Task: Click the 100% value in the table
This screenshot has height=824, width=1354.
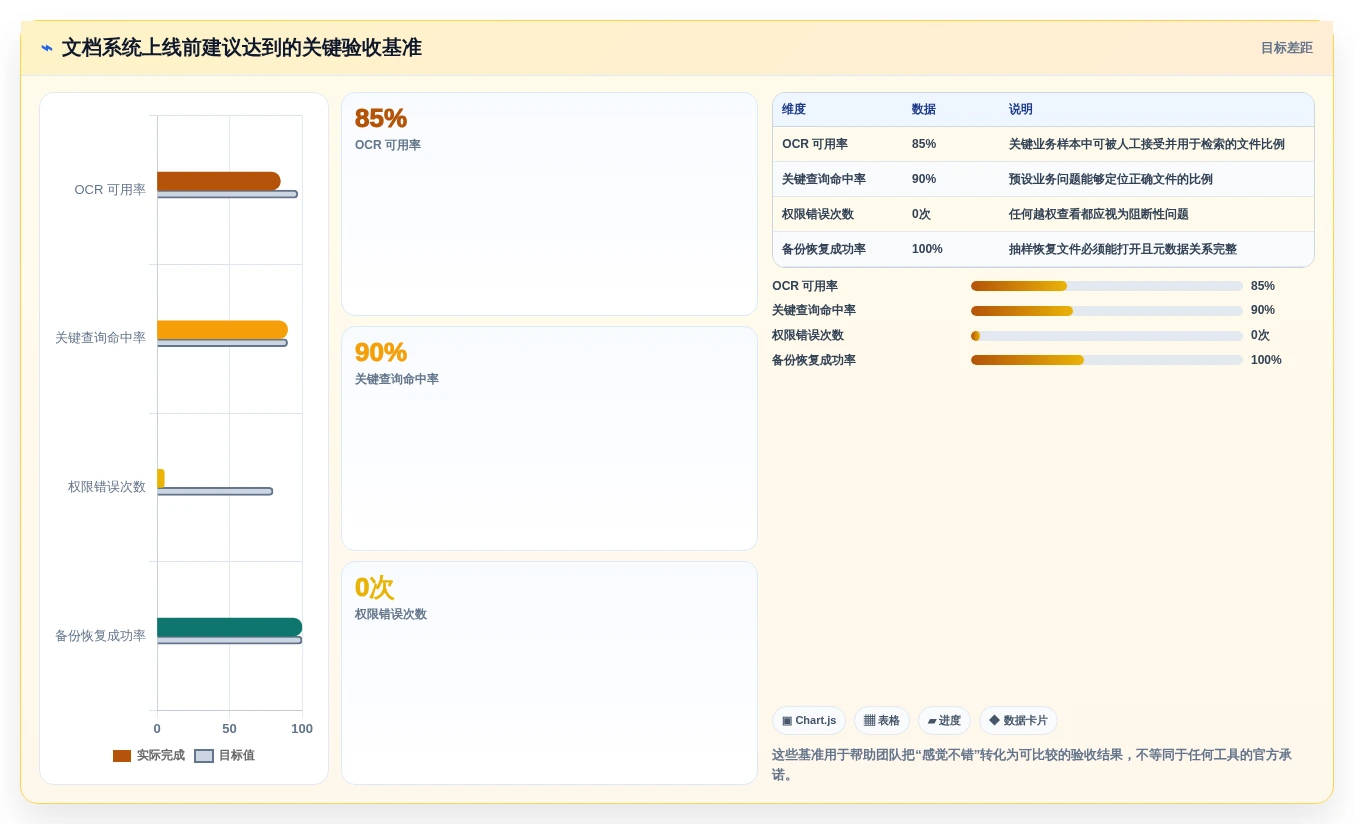Action: point(927,249)
